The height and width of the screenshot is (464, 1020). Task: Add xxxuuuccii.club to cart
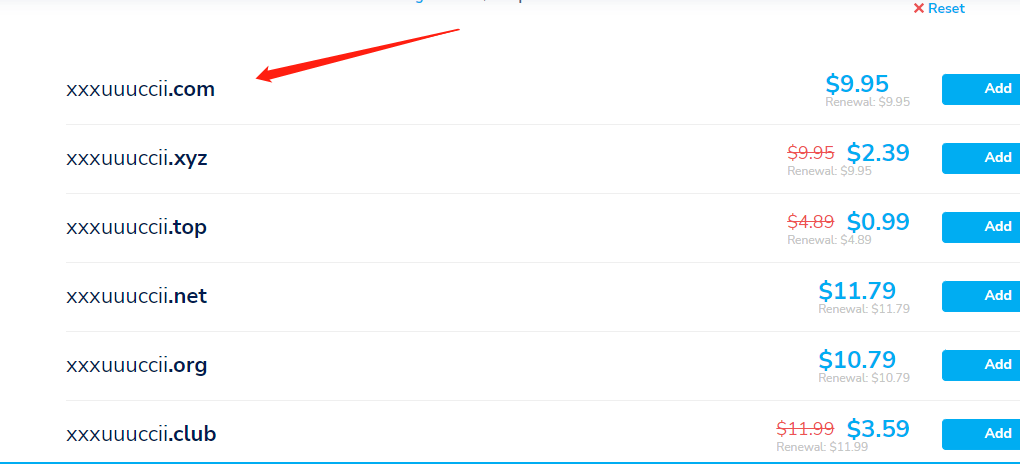click(x=981, y=434)
